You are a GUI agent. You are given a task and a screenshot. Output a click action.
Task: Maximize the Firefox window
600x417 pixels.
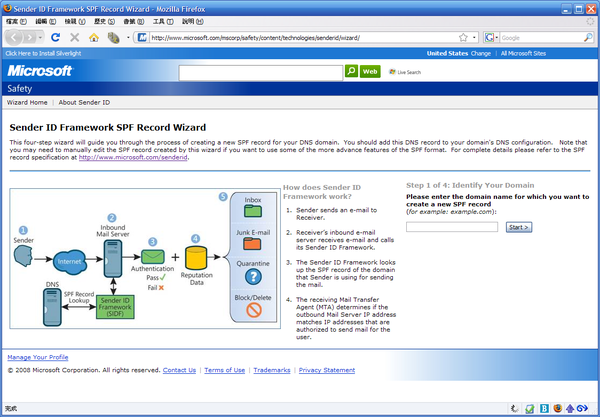coord(579,9)
